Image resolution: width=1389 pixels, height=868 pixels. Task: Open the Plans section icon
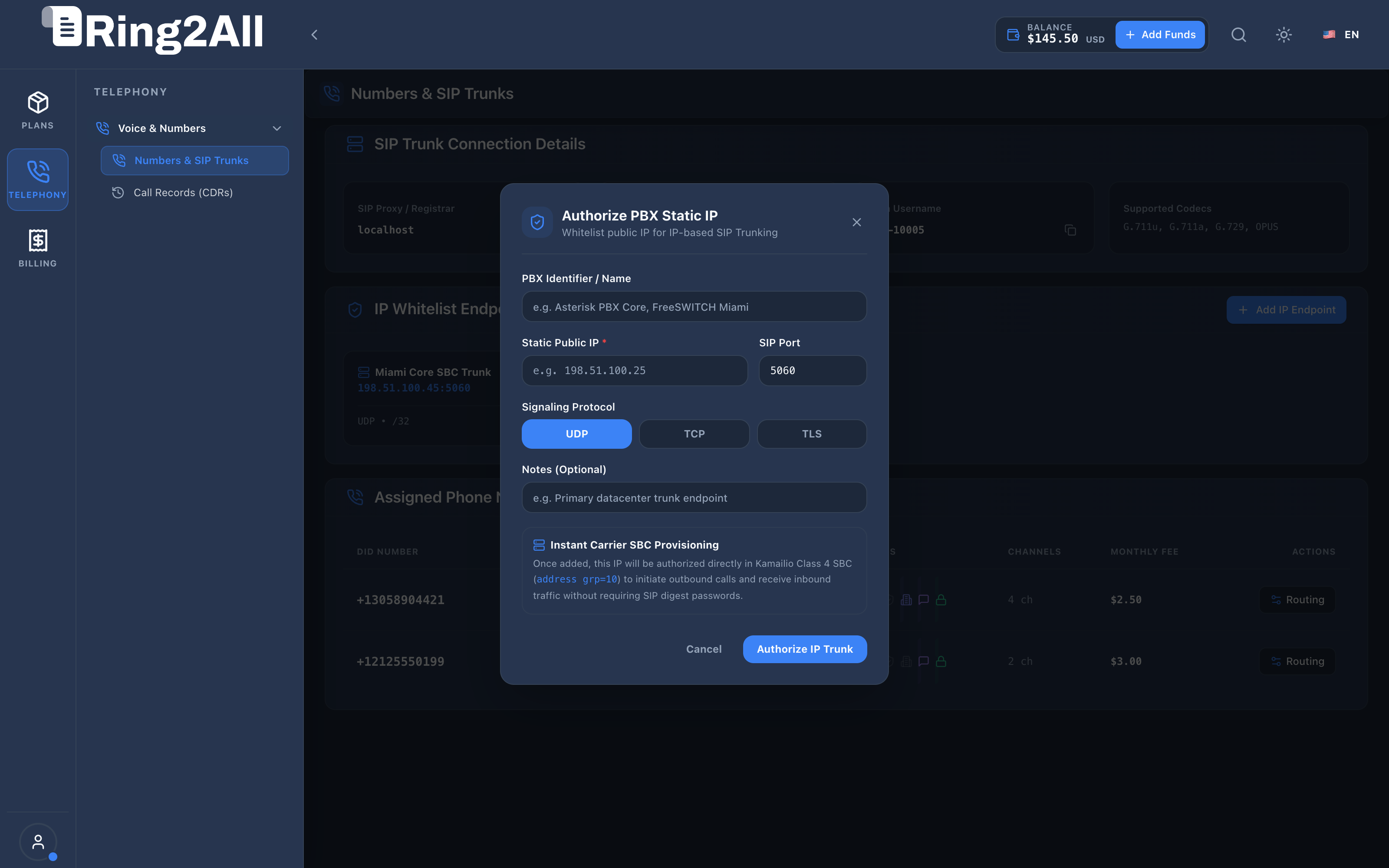38,110
